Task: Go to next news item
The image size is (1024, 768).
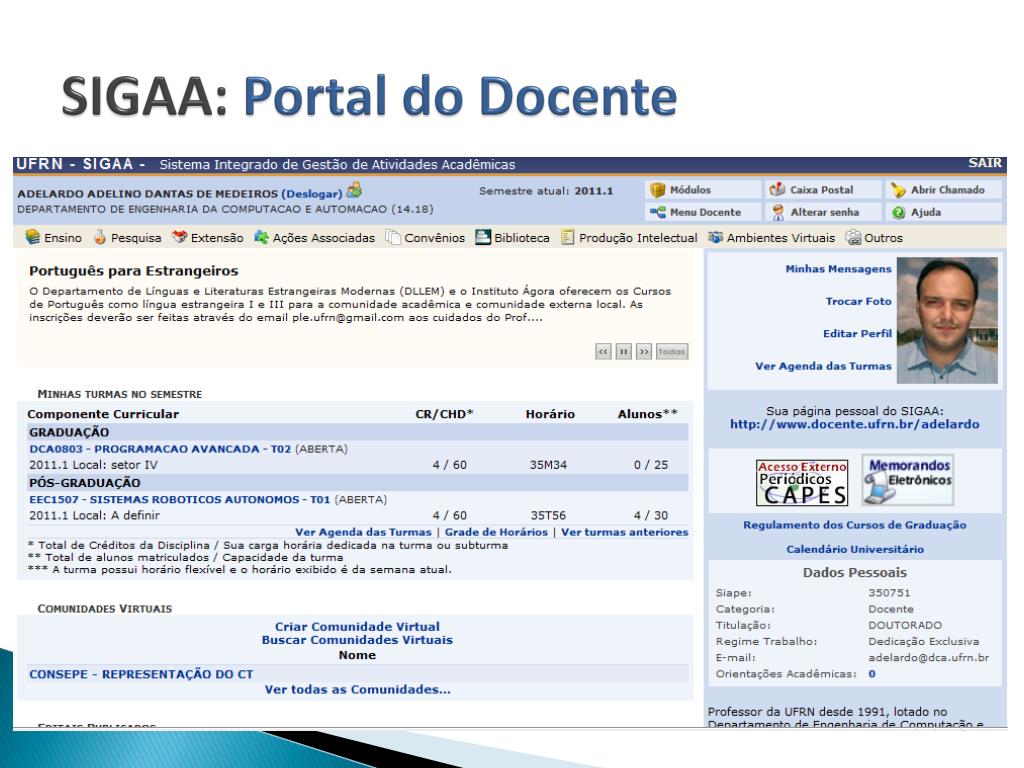Action: (644, 352)
